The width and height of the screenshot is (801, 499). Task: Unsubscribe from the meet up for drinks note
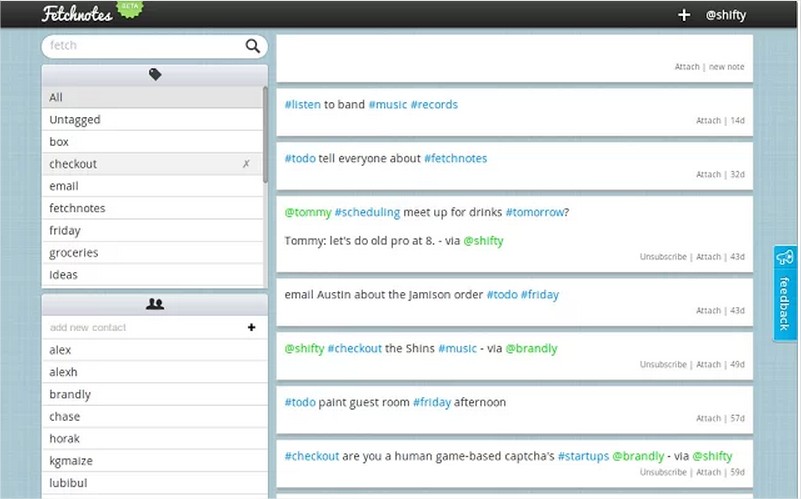point(663,257)
